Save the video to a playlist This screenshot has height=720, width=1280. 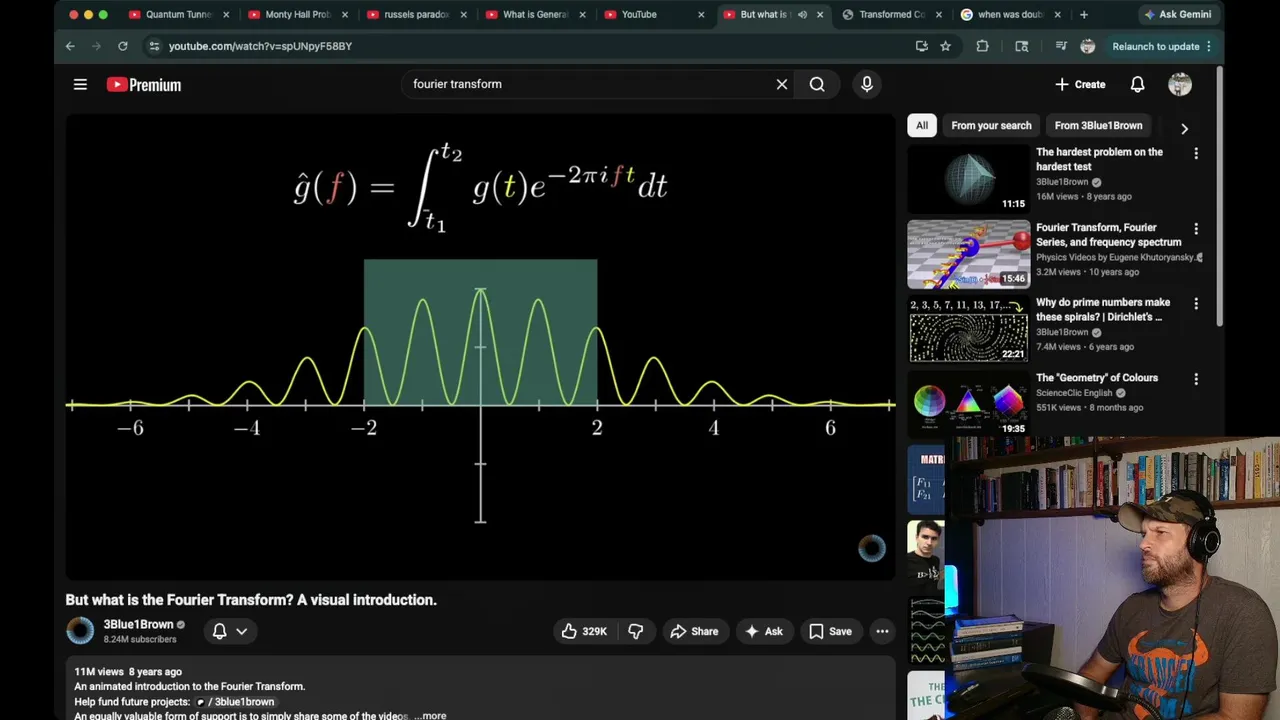click(830, 631)
